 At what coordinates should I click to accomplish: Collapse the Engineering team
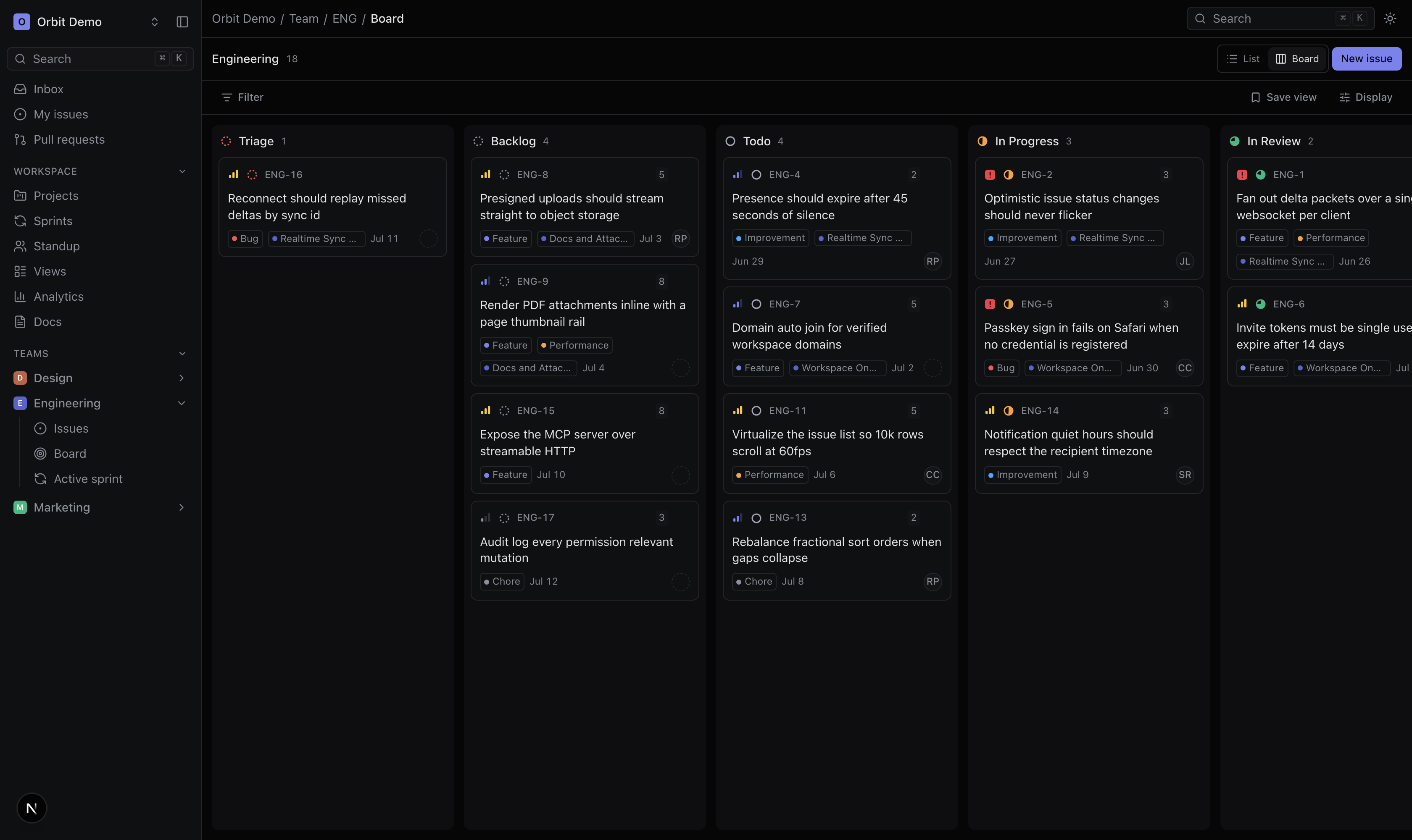coord(181,403)
